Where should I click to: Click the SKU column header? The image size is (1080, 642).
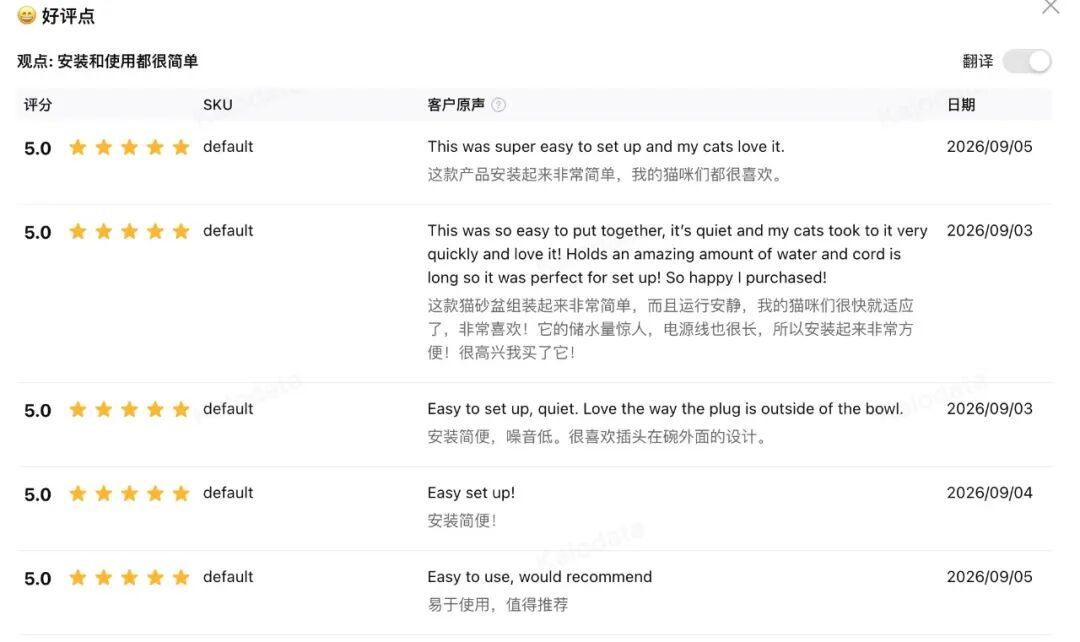218,105
